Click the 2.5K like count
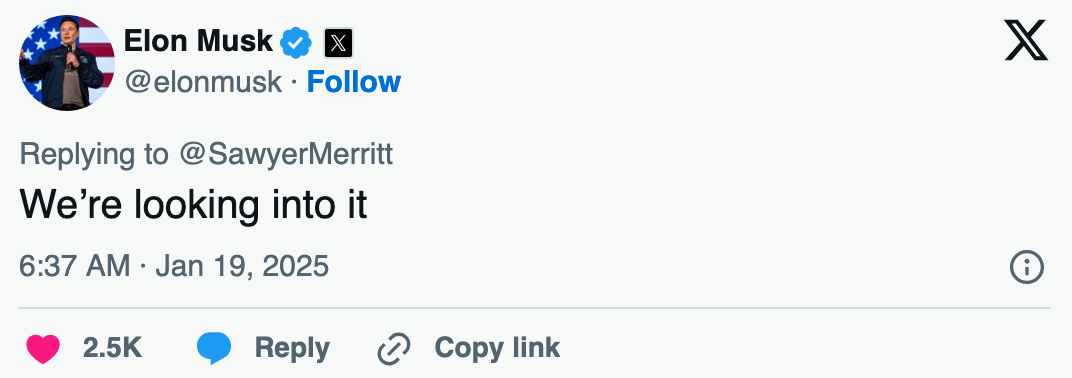Viewport: 1072px width, 378px height. (113, 349)
